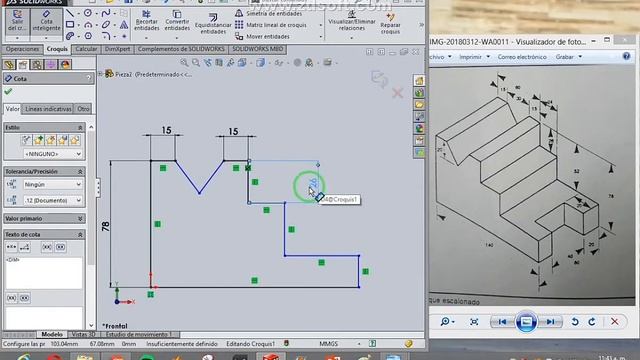640x360 pixels.
Task: Open <NINGUNO> style dropdown
Action: (53, 154)
